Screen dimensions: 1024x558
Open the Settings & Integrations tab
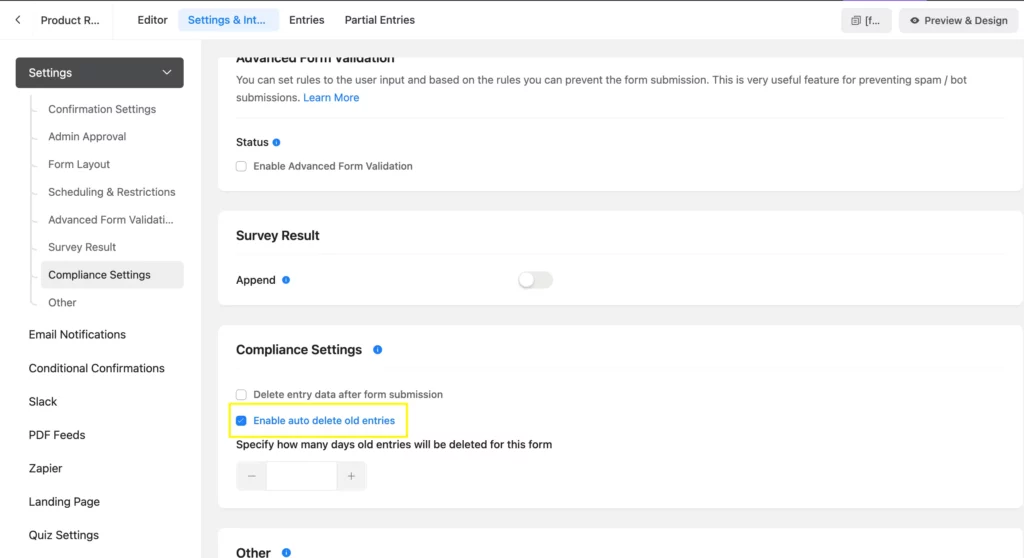coord(227,20)
